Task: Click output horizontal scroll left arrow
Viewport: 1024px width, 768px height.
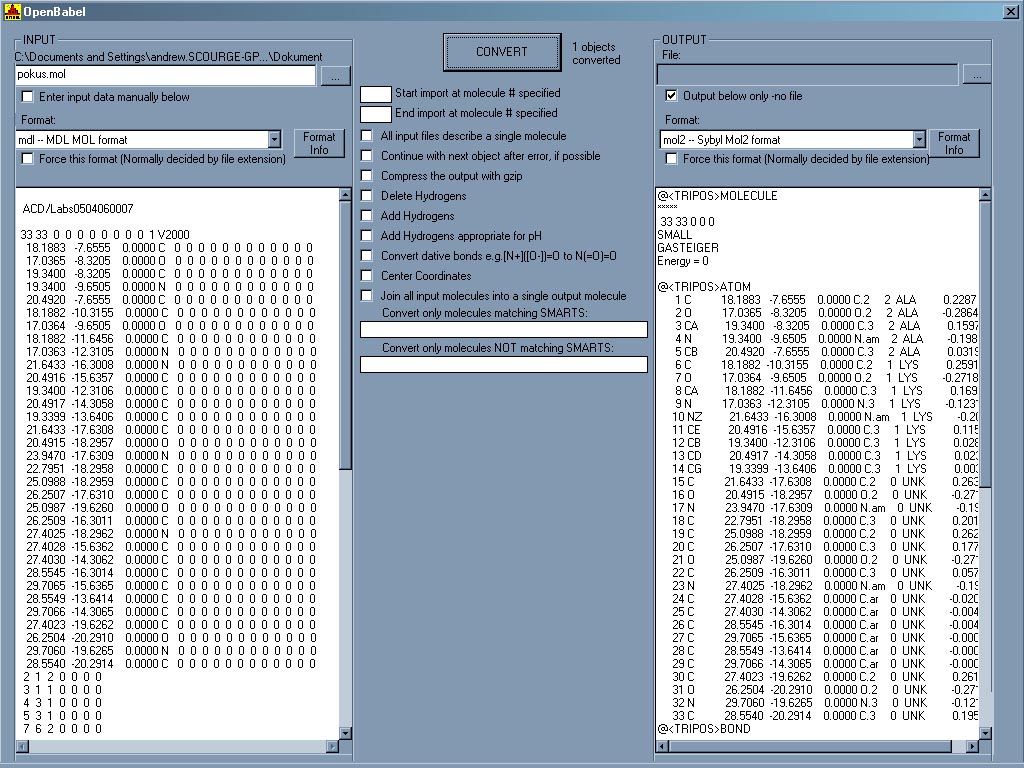Action: pos(662,746)
